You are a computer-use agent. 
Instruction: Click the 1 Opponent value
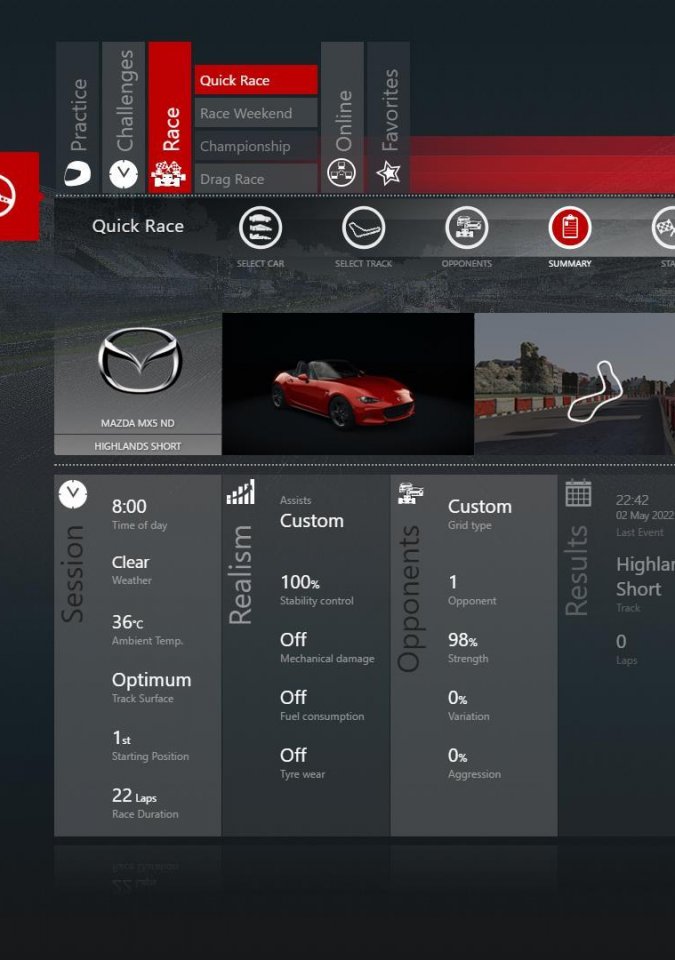pos(453,582)
